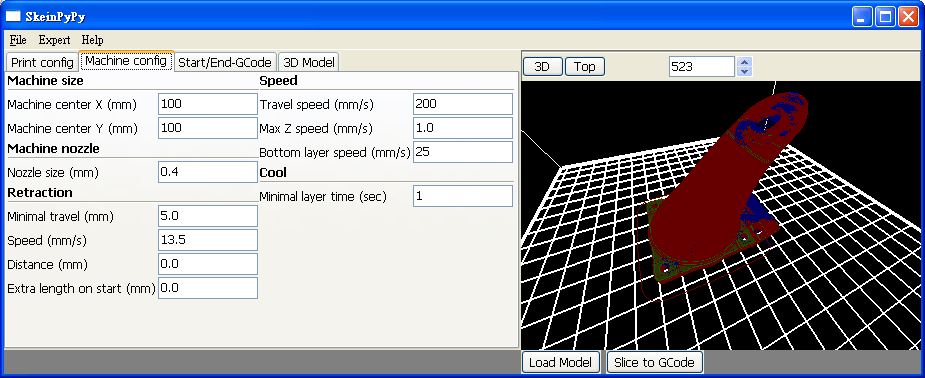Switch to the Start/End-GCode tab

(225, 63)
